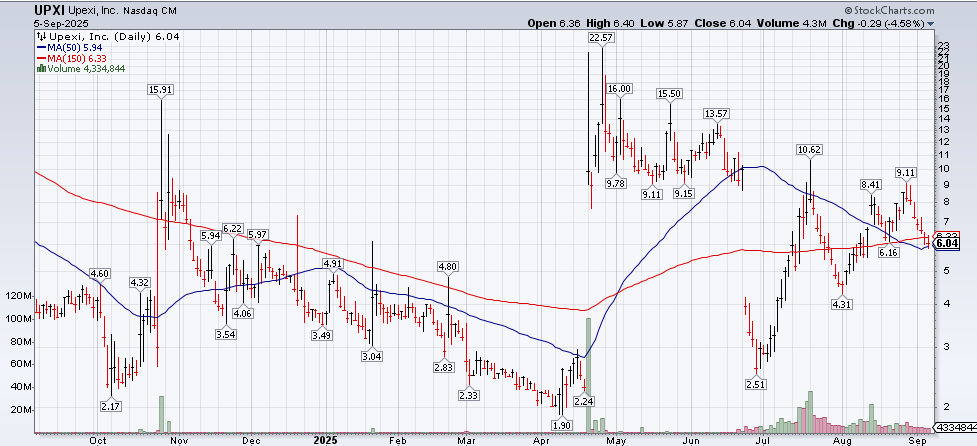Click the 15.91 high price callout

160,89
